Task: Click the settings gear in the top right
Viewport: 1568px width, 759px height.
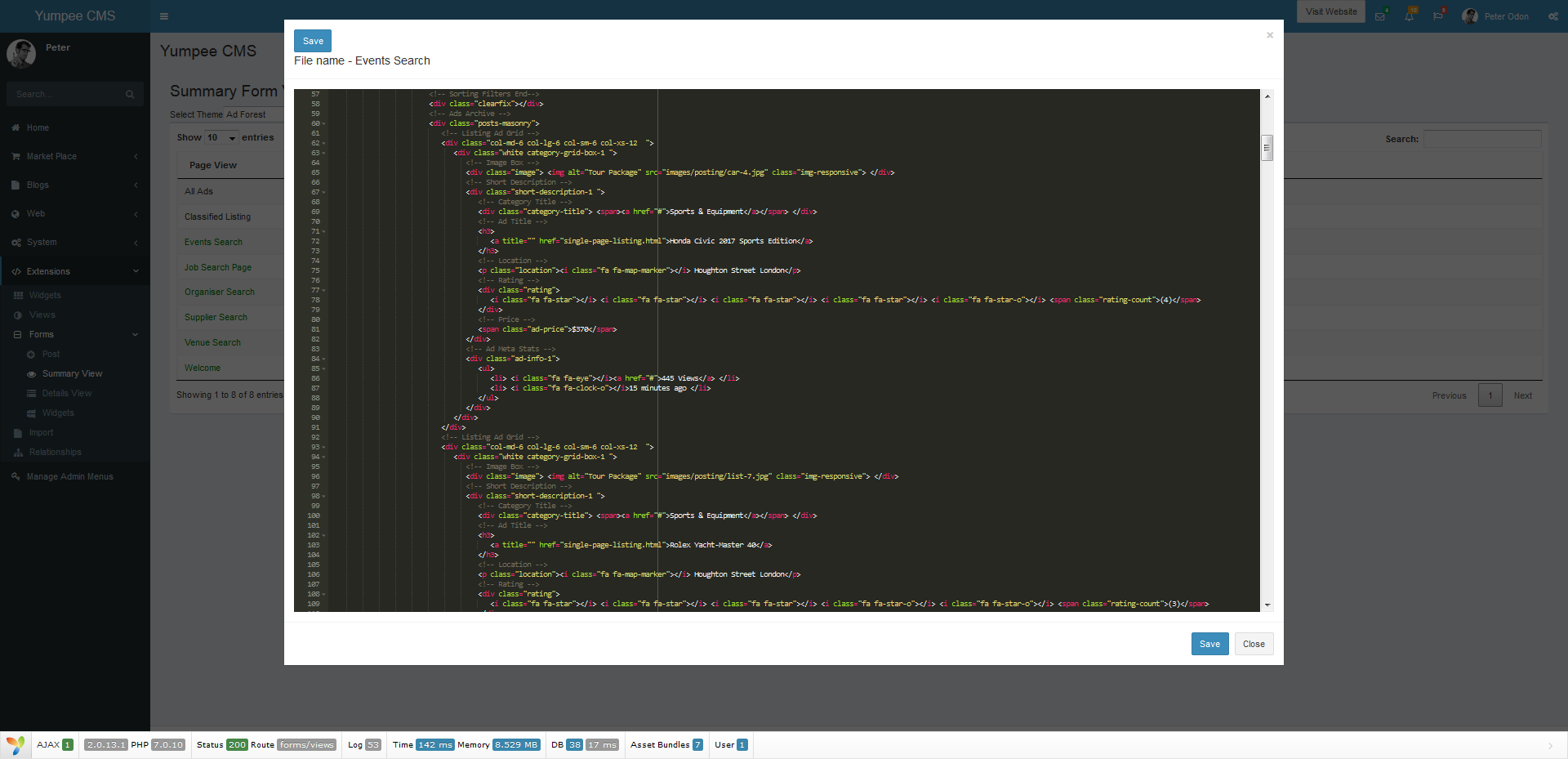Action: point(1552,16)
